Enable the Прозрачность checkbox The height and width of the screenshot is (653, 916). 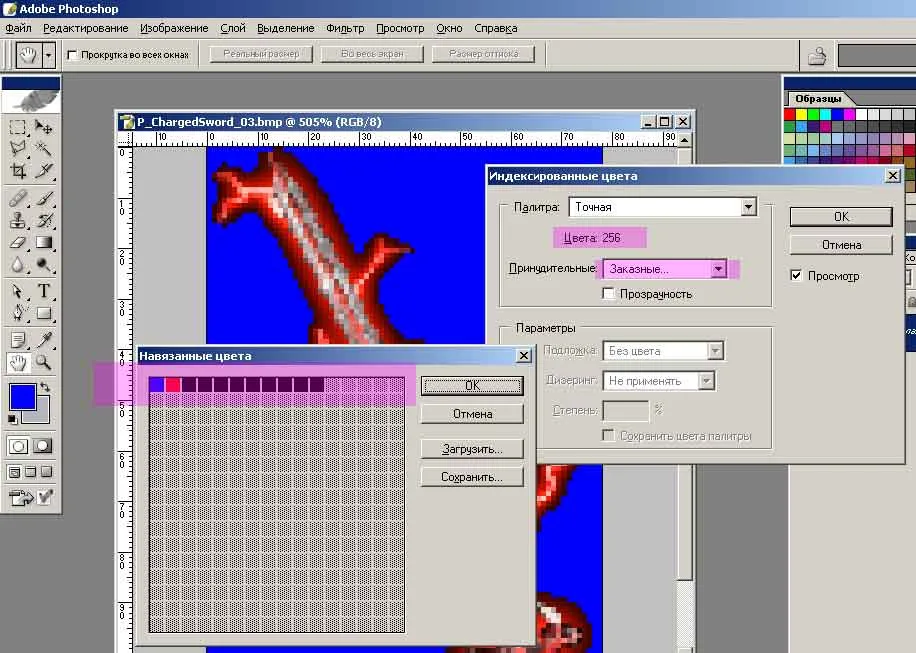[x=609, y=294]
